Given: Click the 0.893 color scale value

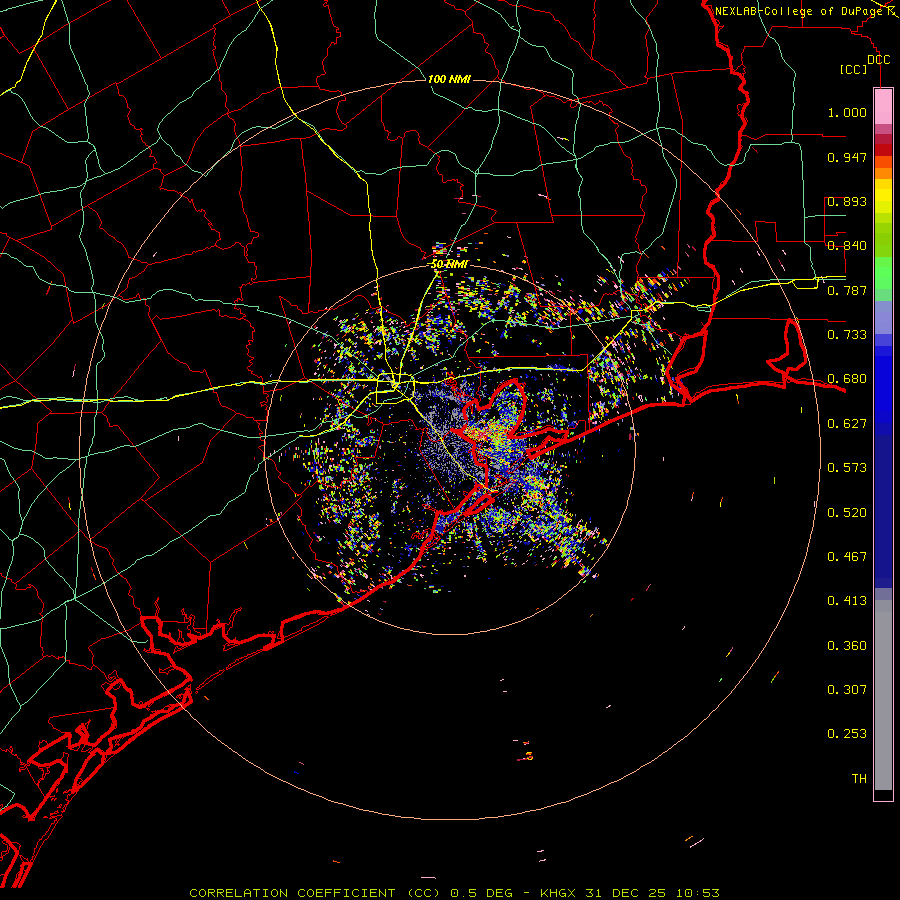Looking at the screenshot, I should point(847,201).
